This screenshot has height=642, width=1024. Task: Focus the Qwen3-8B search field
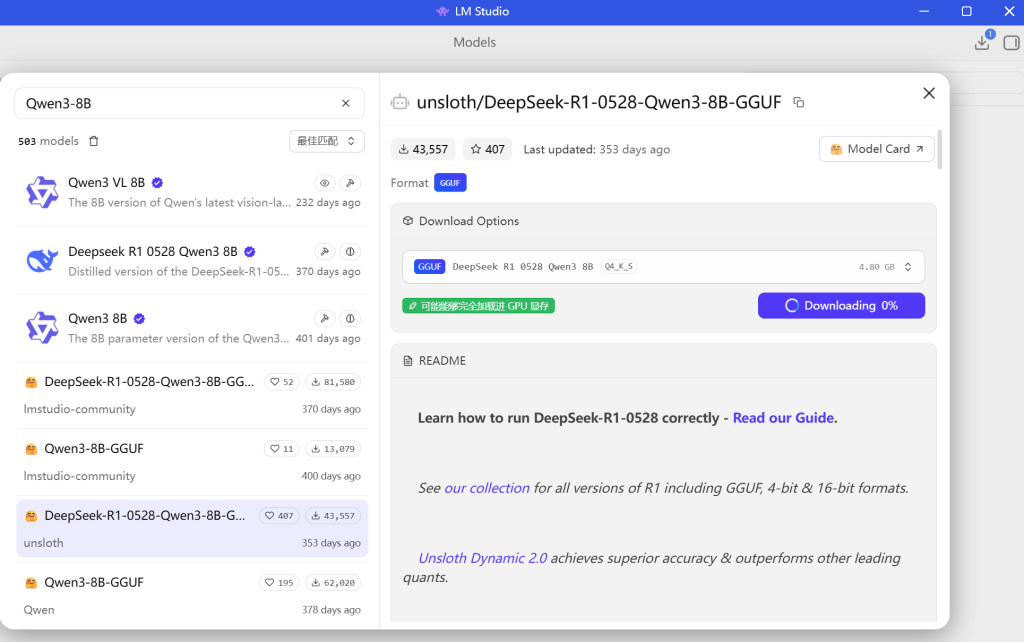click(189, 103)
